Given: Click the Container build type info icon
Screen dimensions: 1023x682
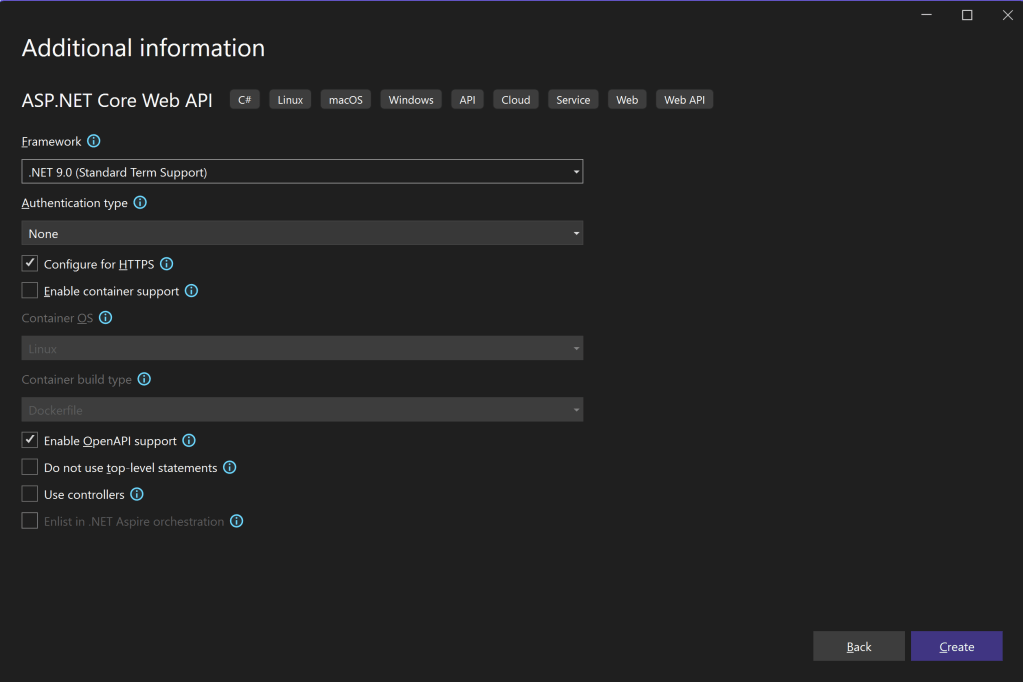Looking at the screenshot, I should point(144,380).
